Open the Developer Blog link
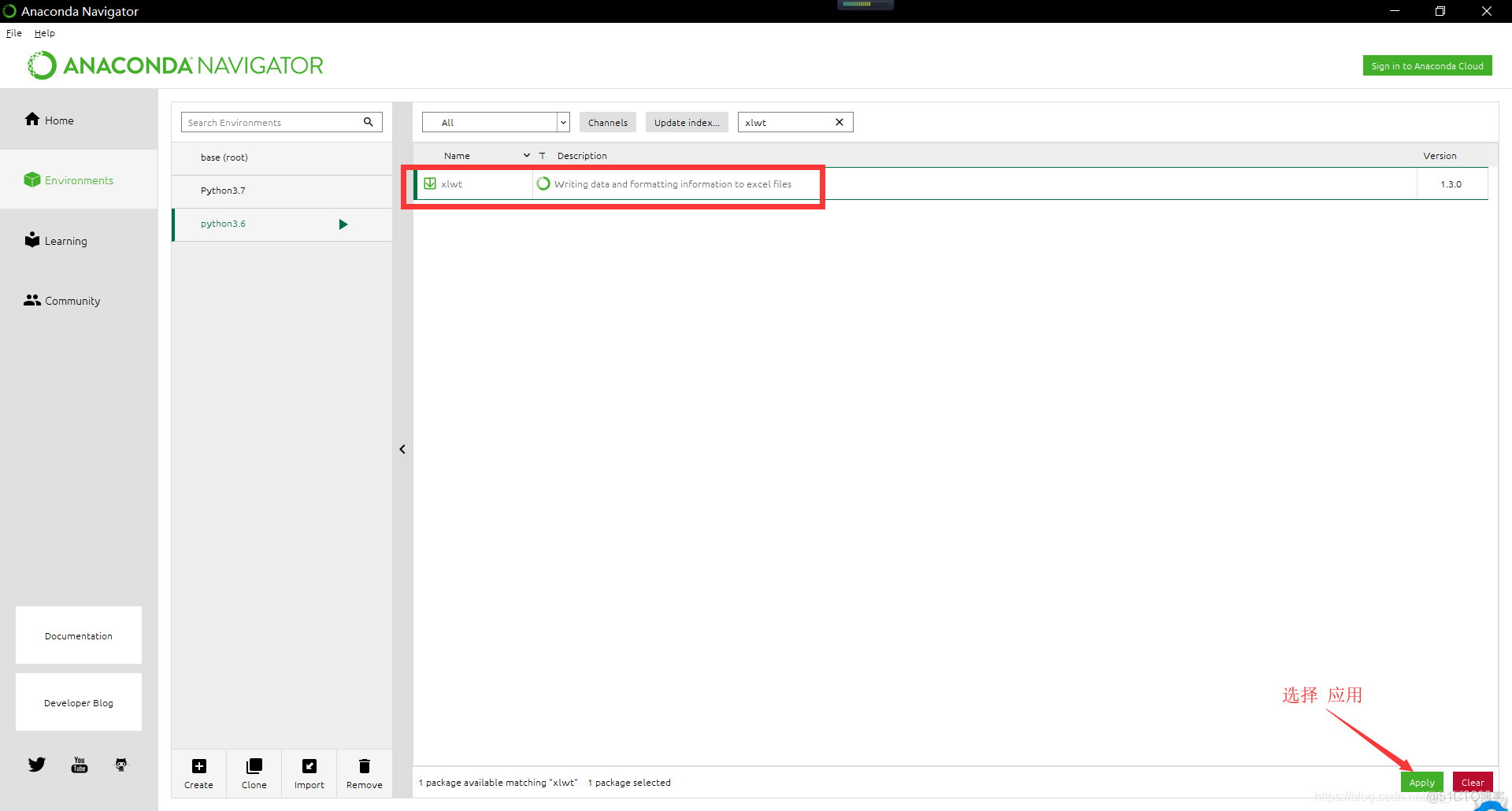Screen dimensions: 1512x811 (79, 702)
